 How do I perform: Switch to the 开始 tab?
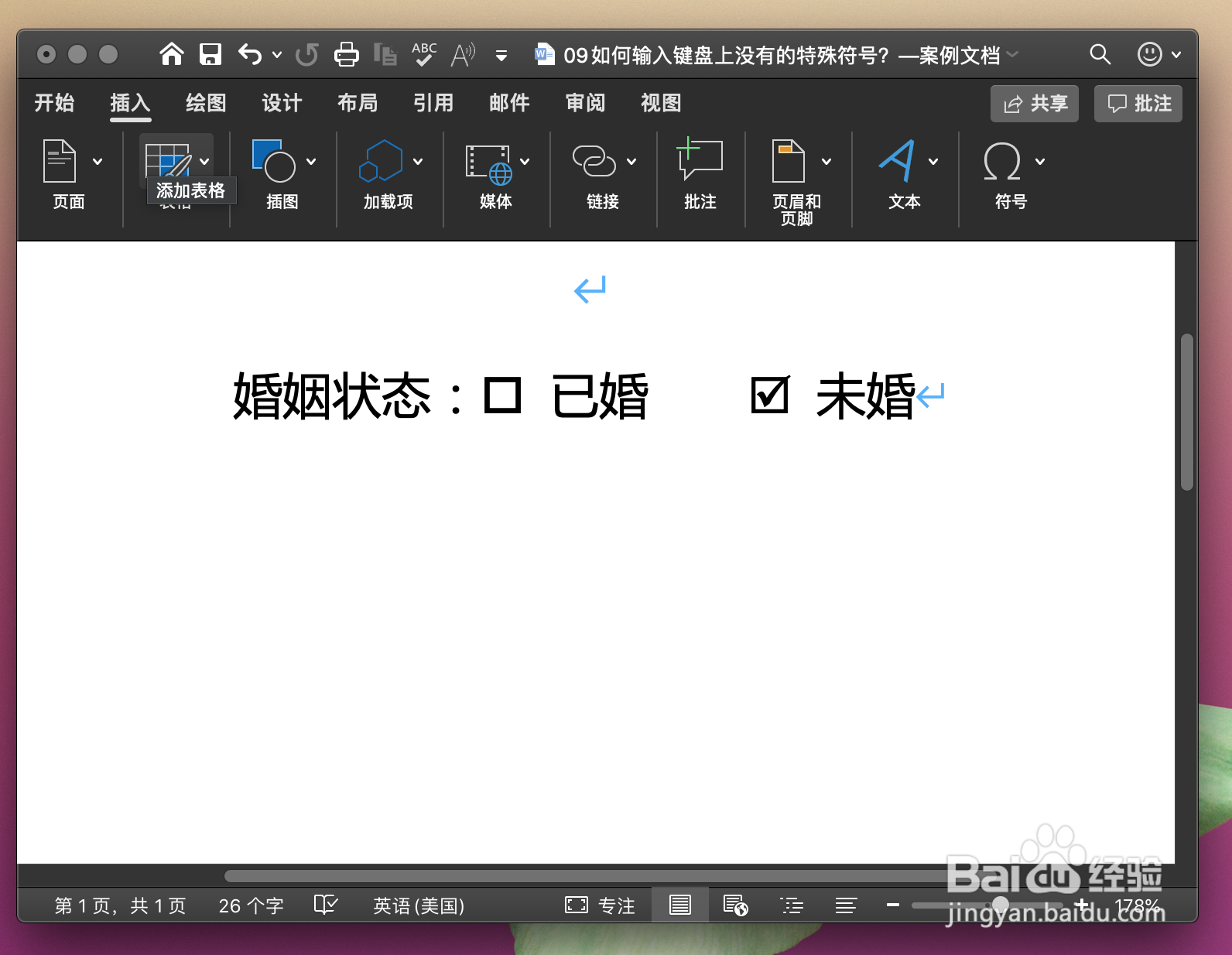point(54,103)
